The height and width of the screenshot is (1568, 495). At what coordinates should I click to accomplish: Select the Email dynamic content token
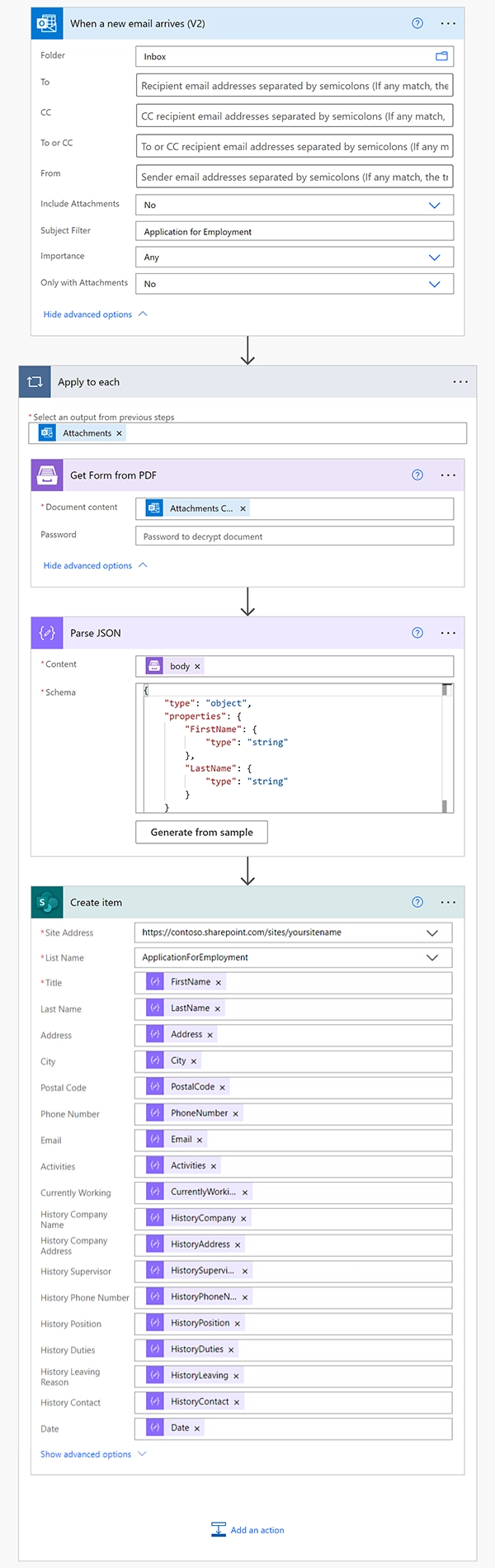tap(176, 1139)
